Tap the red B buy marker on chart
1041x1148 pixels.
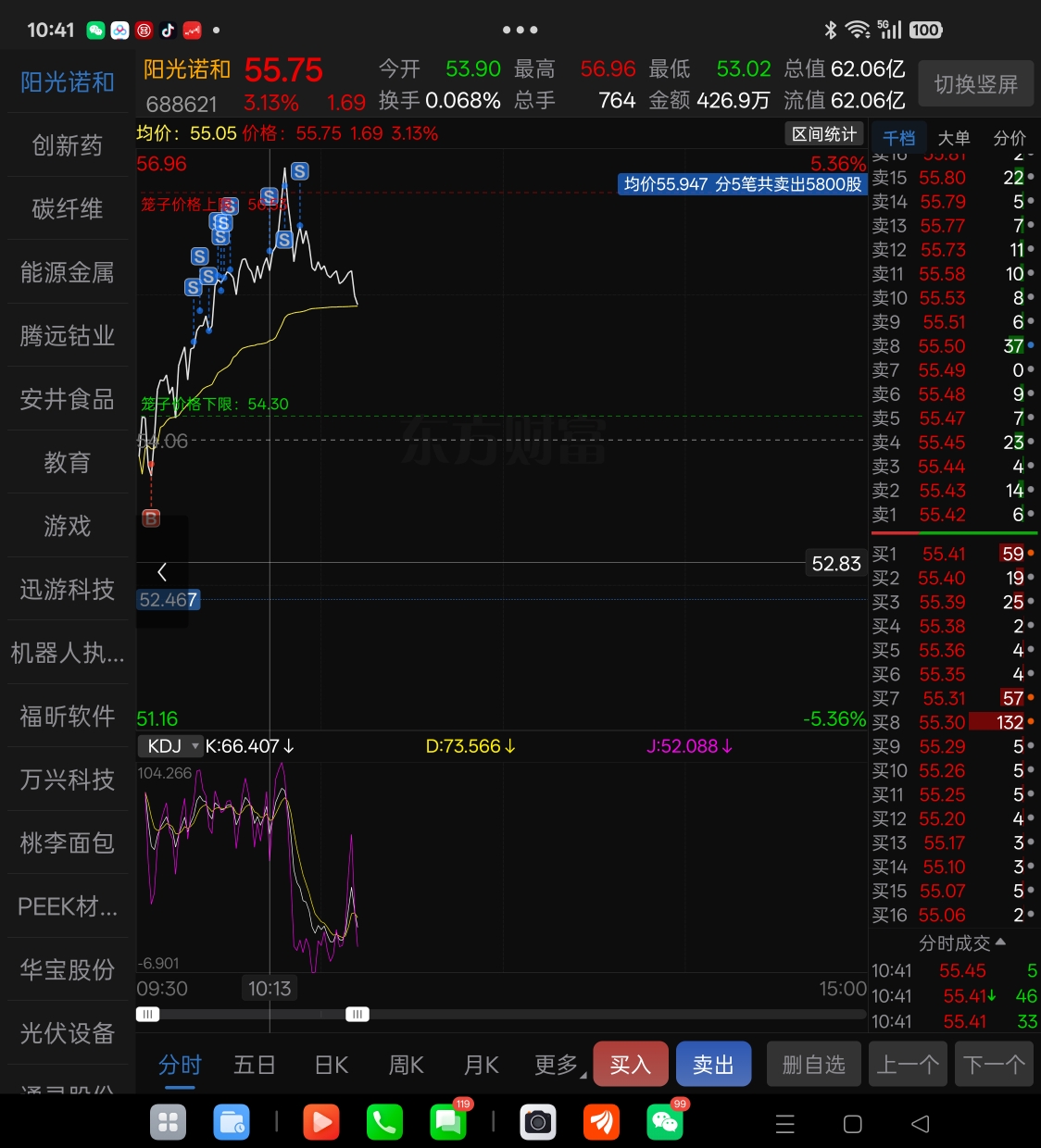tap(151, 518)
